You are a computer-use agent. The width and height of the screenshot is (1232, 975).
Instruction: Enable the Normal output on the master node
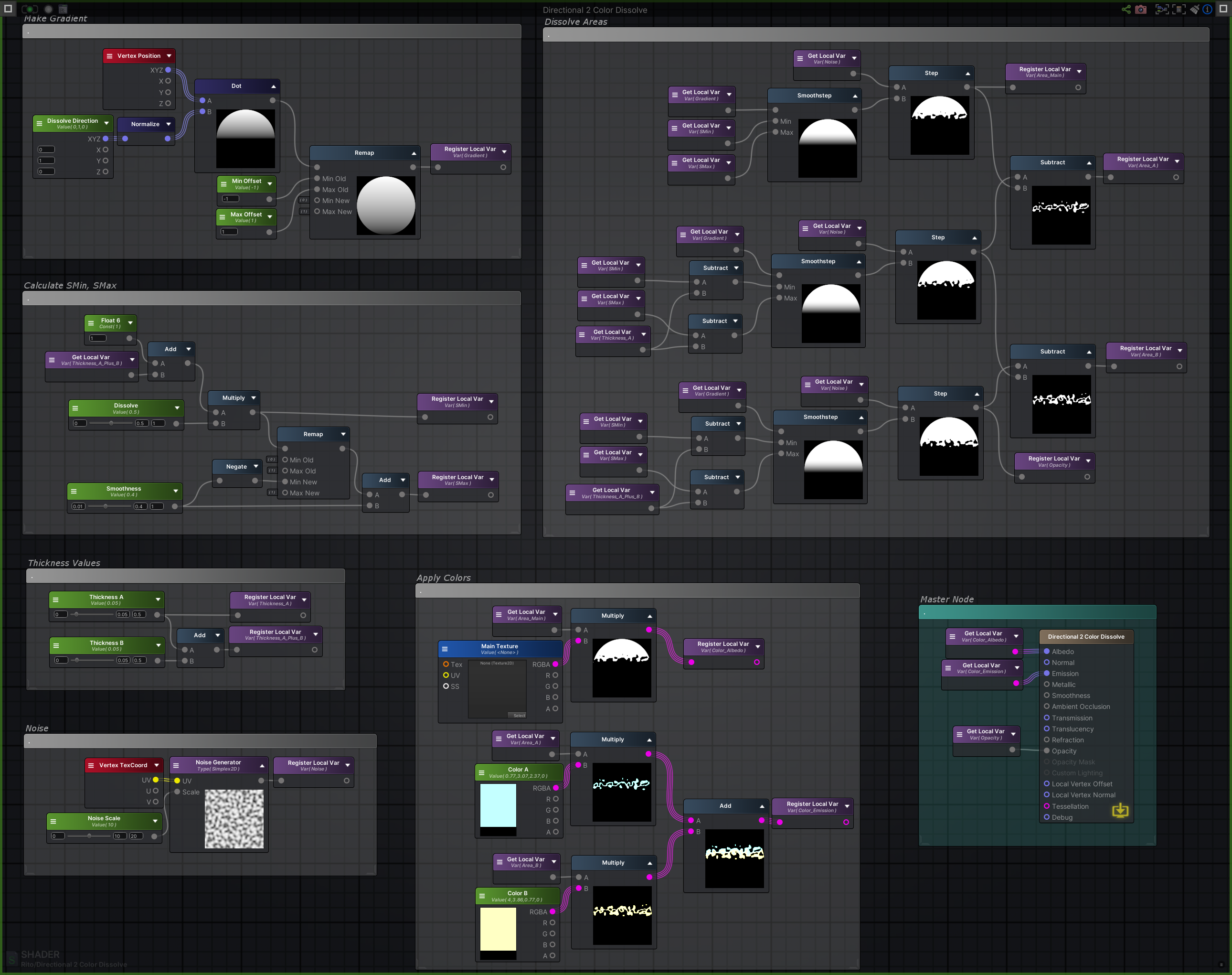[1047, 662]
